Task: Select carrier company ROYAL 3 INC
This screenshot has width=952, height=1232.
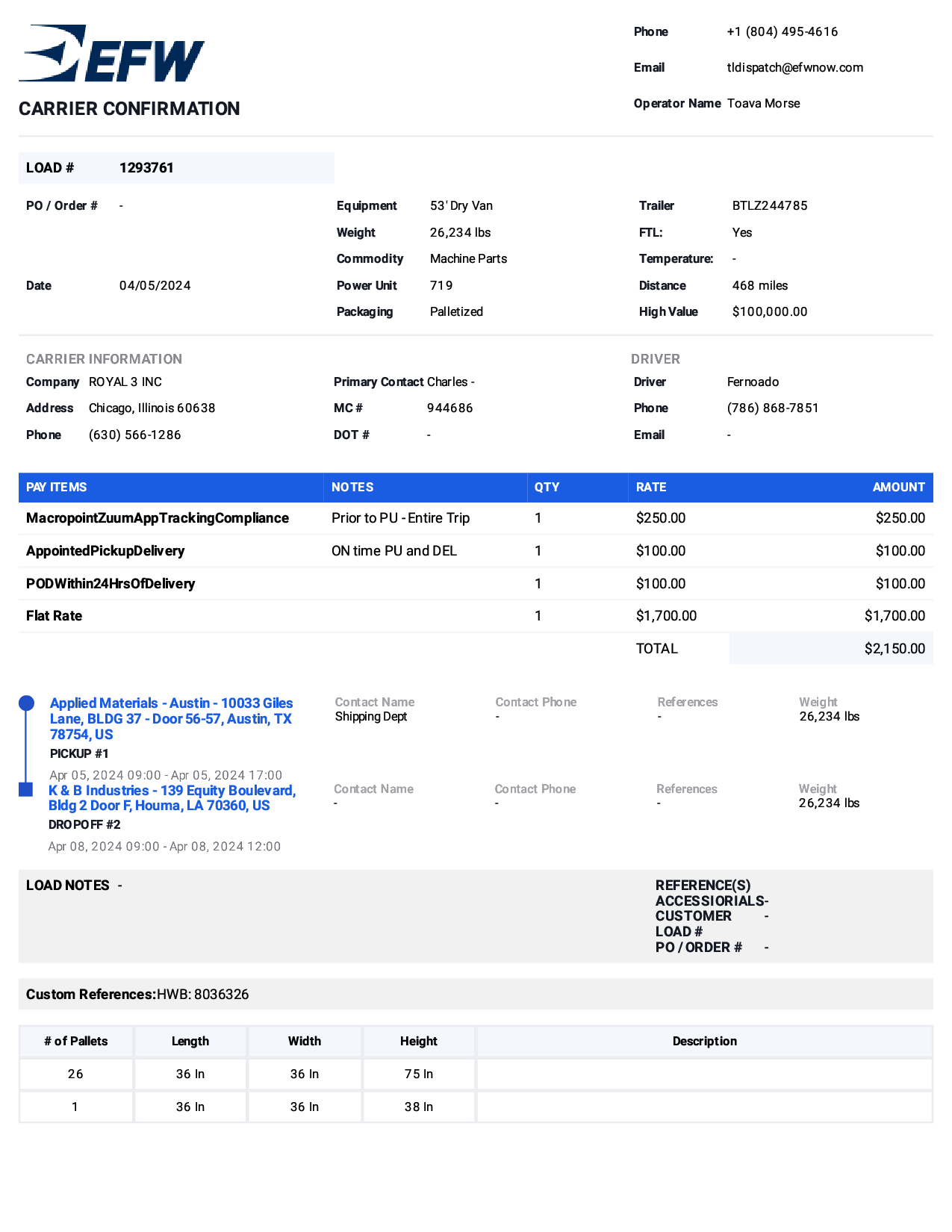Action: click(125, 382)
